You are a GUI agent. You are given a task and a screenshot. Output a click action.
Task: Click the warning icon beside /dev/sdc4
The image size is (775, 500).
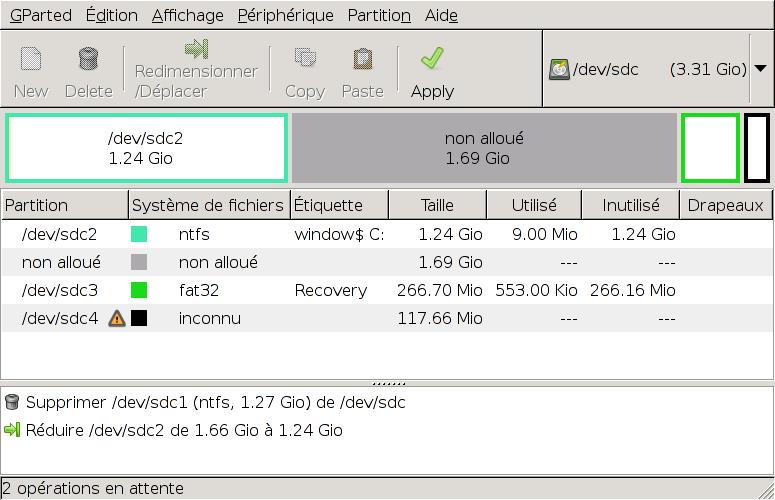coord(117,319)
